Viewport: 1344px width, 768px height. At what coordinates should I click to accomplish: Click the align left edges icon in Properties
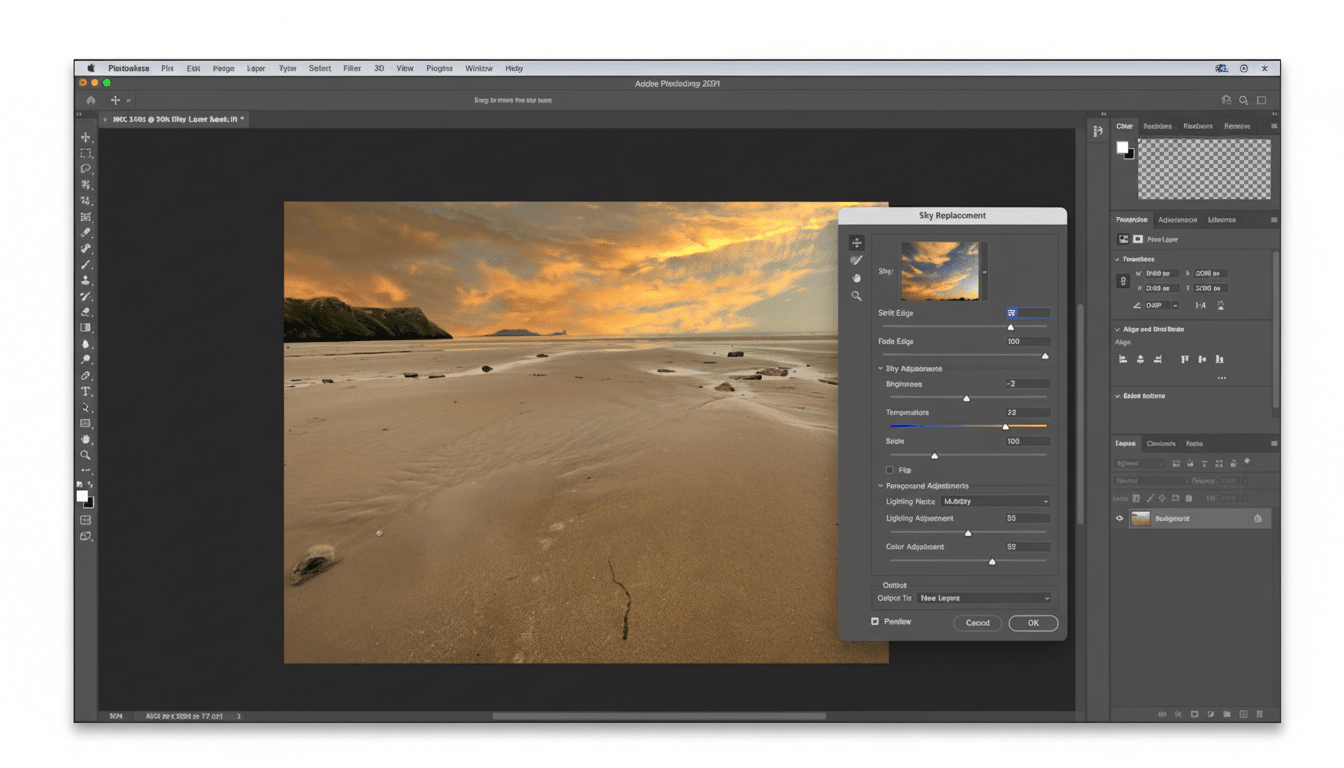(x=1125, y=358)
